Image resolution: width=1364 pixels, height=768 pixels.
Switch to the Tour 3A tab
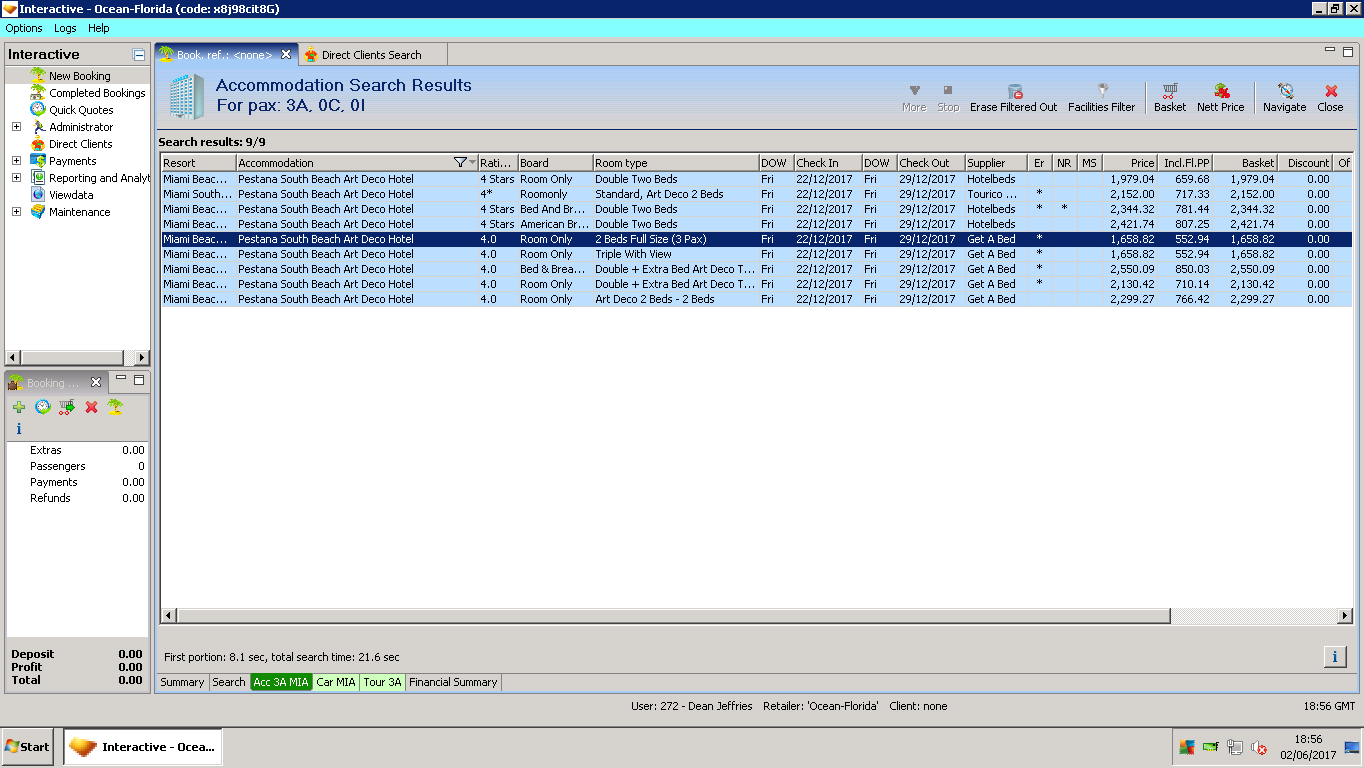[x=382, y=682]
